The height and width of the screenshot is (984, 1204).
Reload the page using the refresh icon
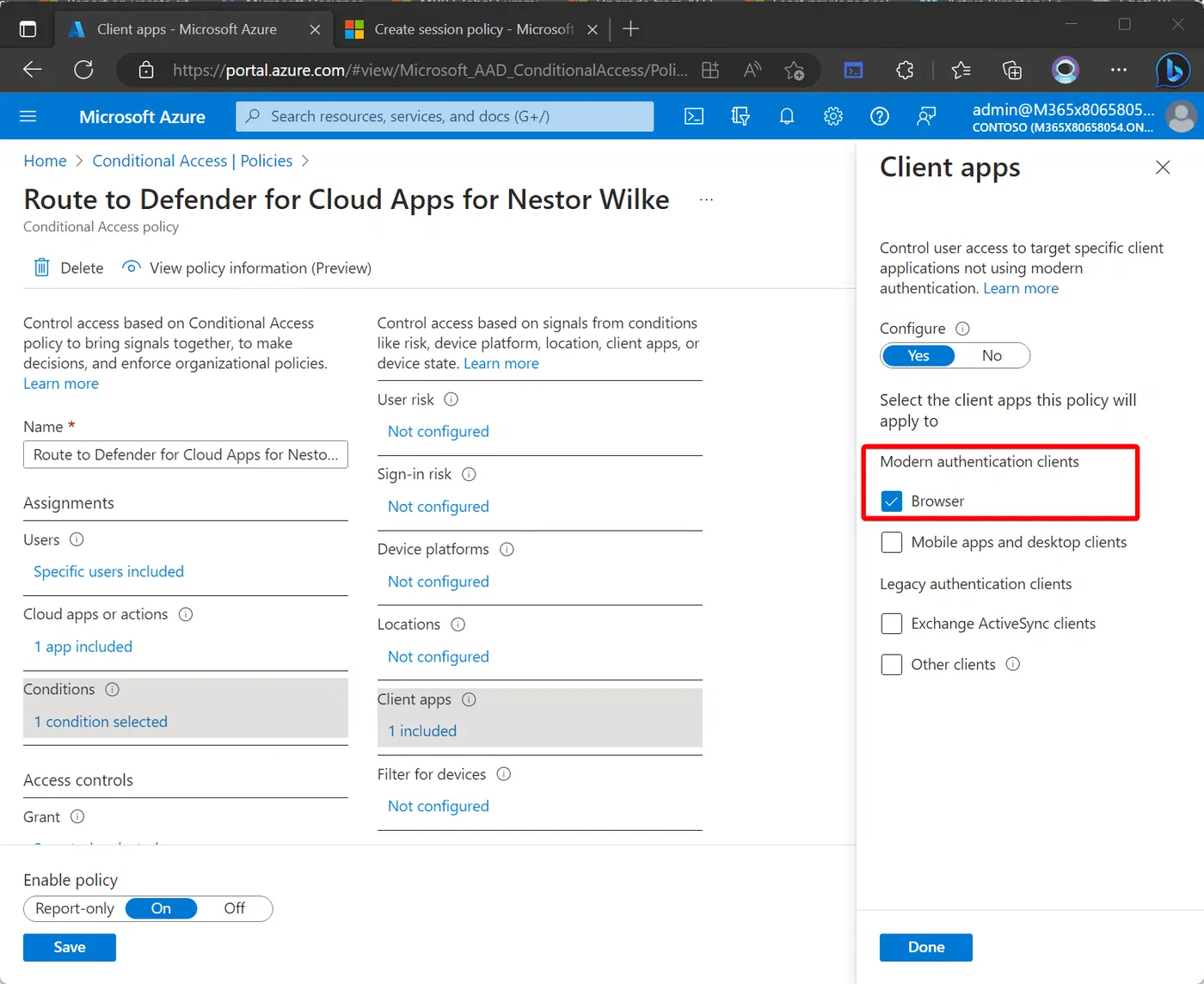pyautogui.click(x=83, y=70)
